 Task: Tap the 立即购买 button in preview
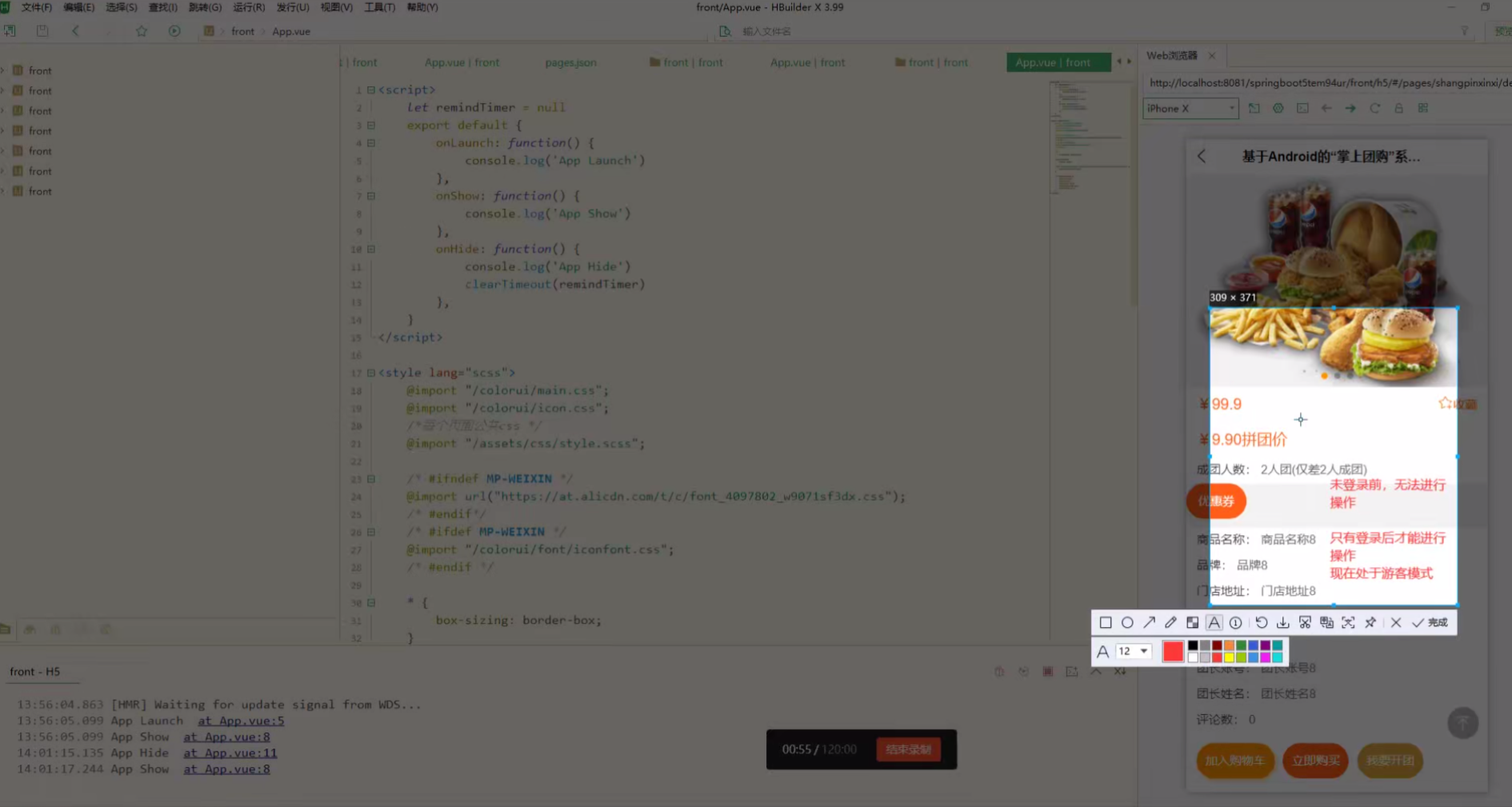click(x=1315, y=761)
